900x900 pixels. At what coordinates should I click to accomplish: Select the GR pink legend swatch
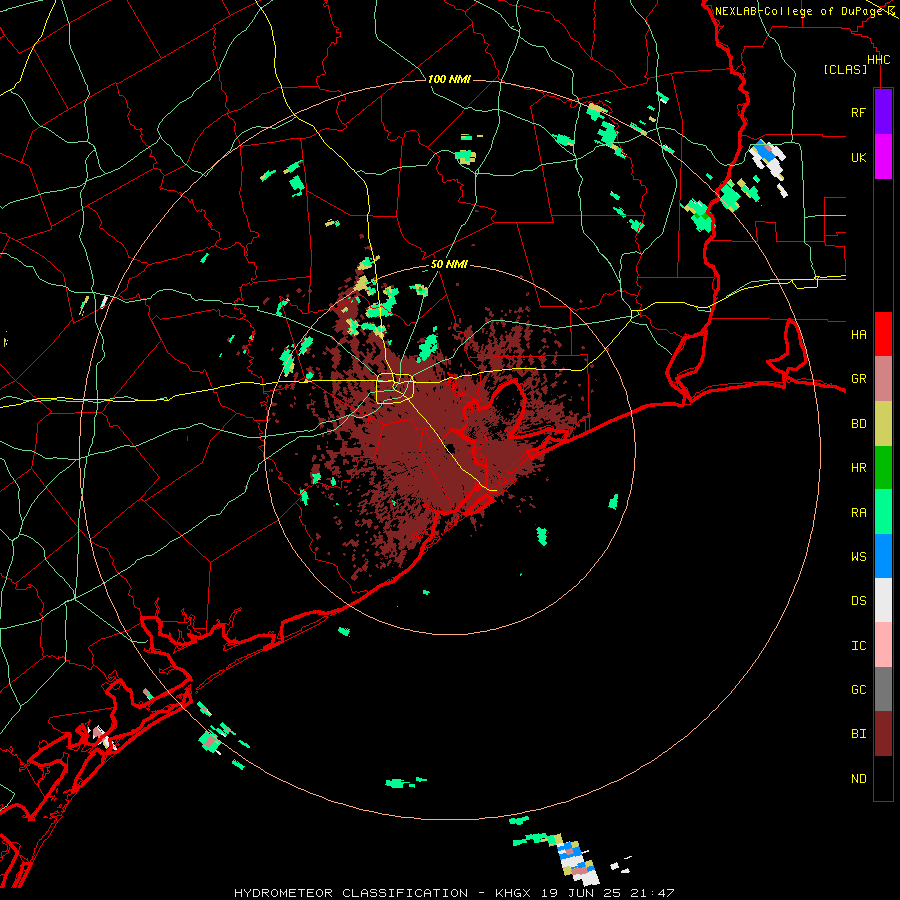(x=883, y=379)
